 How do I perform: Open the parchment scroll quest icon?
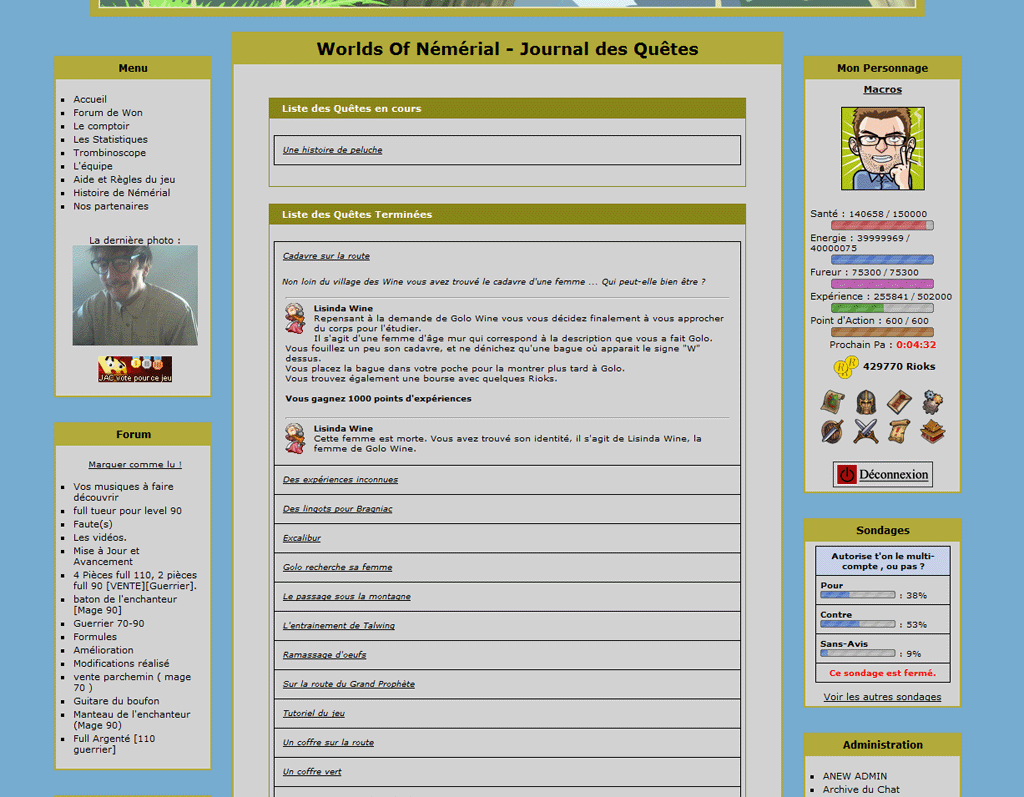point(899,431)
